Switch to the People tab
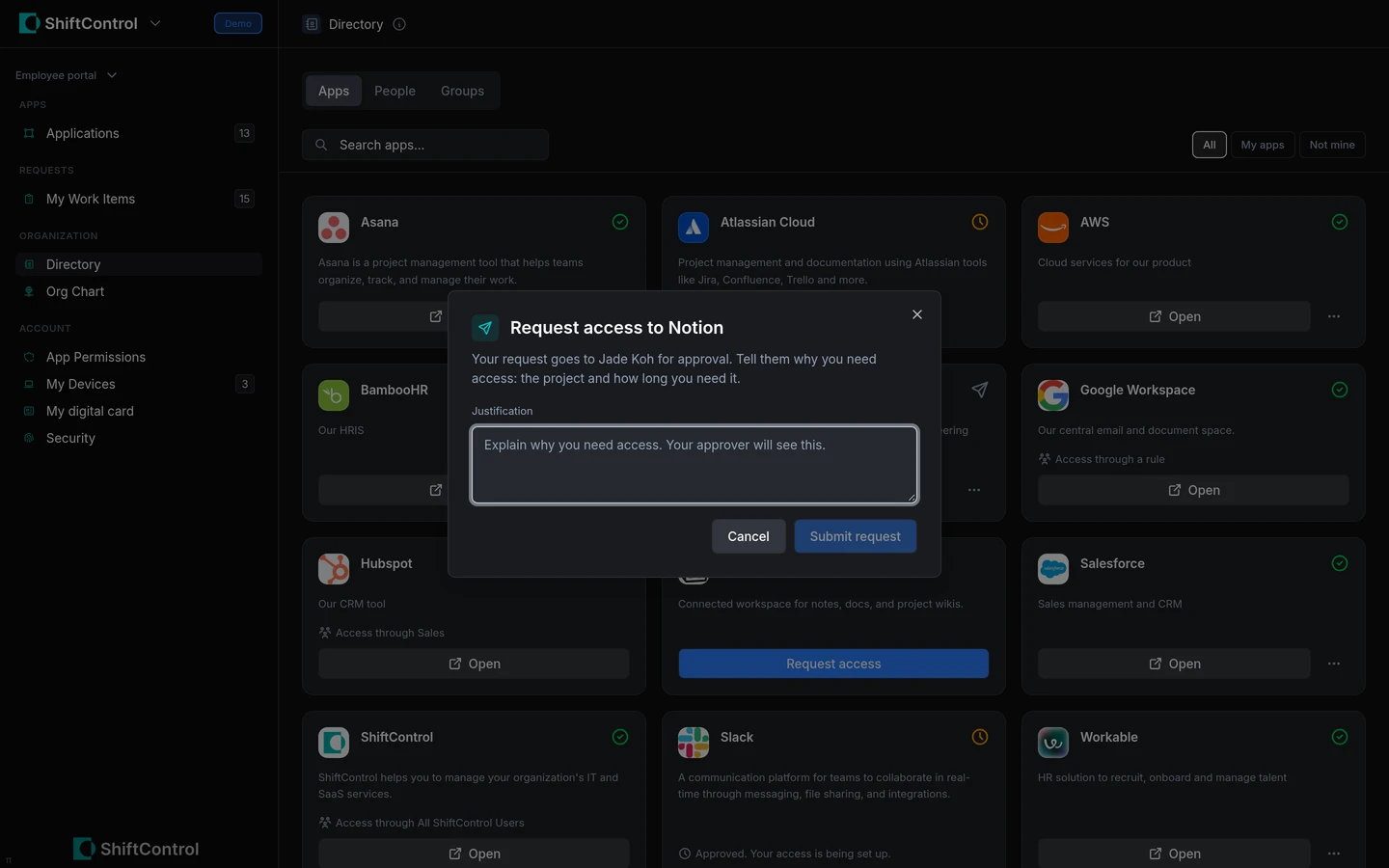The width and height of the screenshot is (1389, 868). pos(395,91)
